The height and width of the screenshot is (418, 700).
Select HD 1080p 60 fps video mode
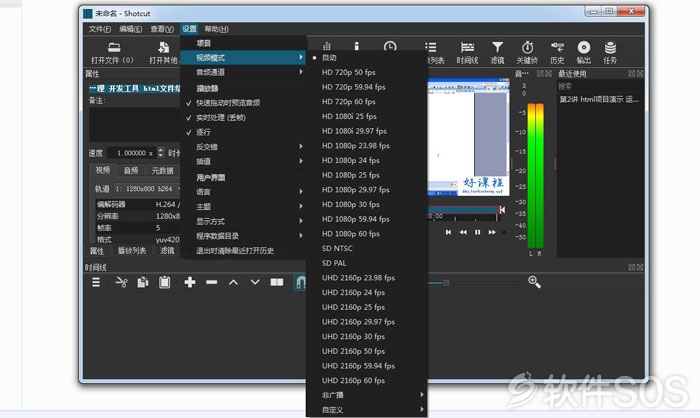coord(366,234)
